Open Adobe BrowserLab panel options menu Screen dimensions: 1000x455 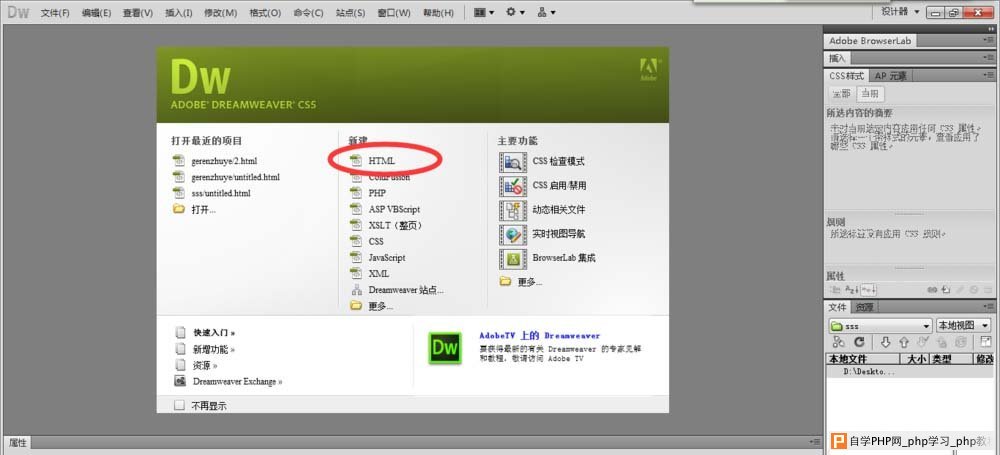(x=990, y=40)
